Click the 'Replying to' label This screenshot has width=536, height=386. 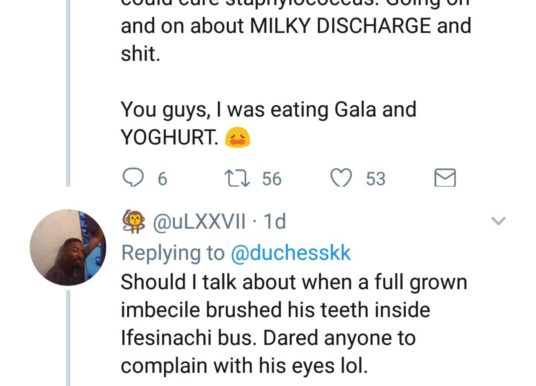(x=173, y=253)
